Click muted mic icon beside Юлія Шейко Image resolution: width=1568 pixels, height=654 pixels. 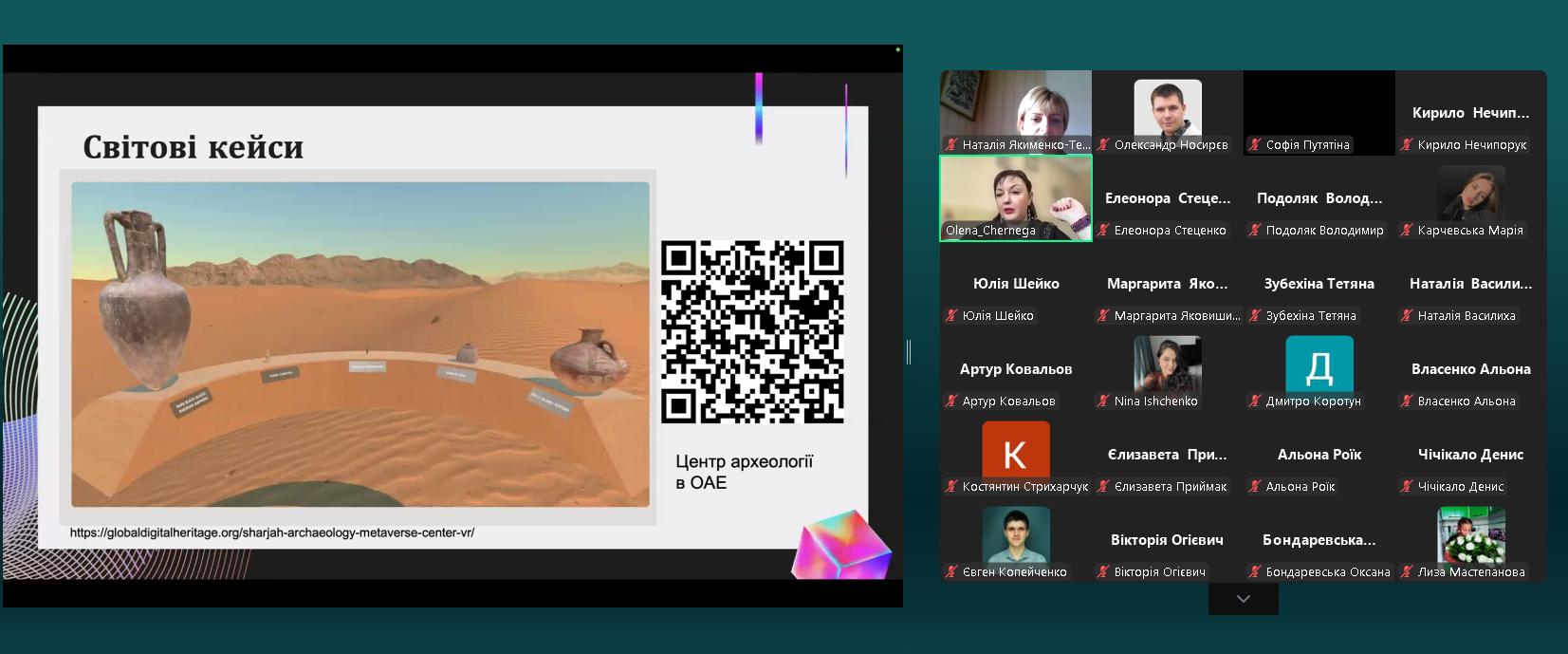pos(951,316)
